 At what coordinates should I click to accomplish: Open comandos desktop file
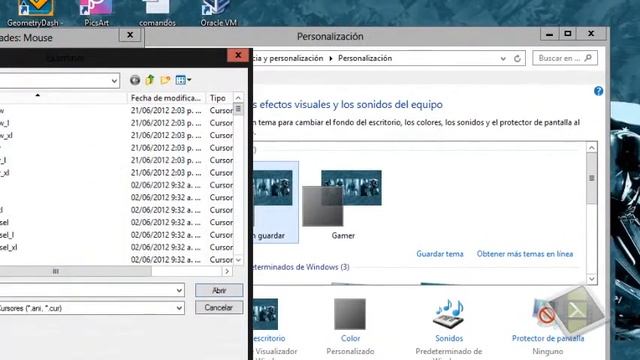[157, 13]
